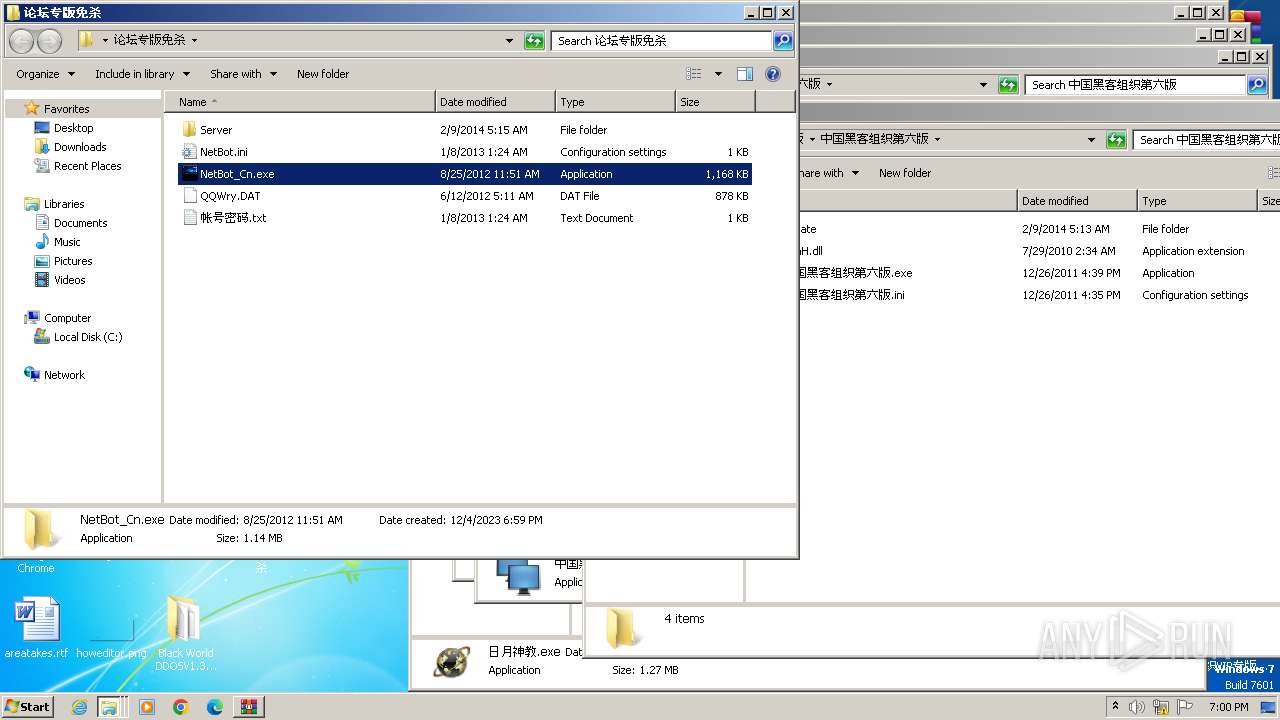Show the preview pane

point(745,74)
